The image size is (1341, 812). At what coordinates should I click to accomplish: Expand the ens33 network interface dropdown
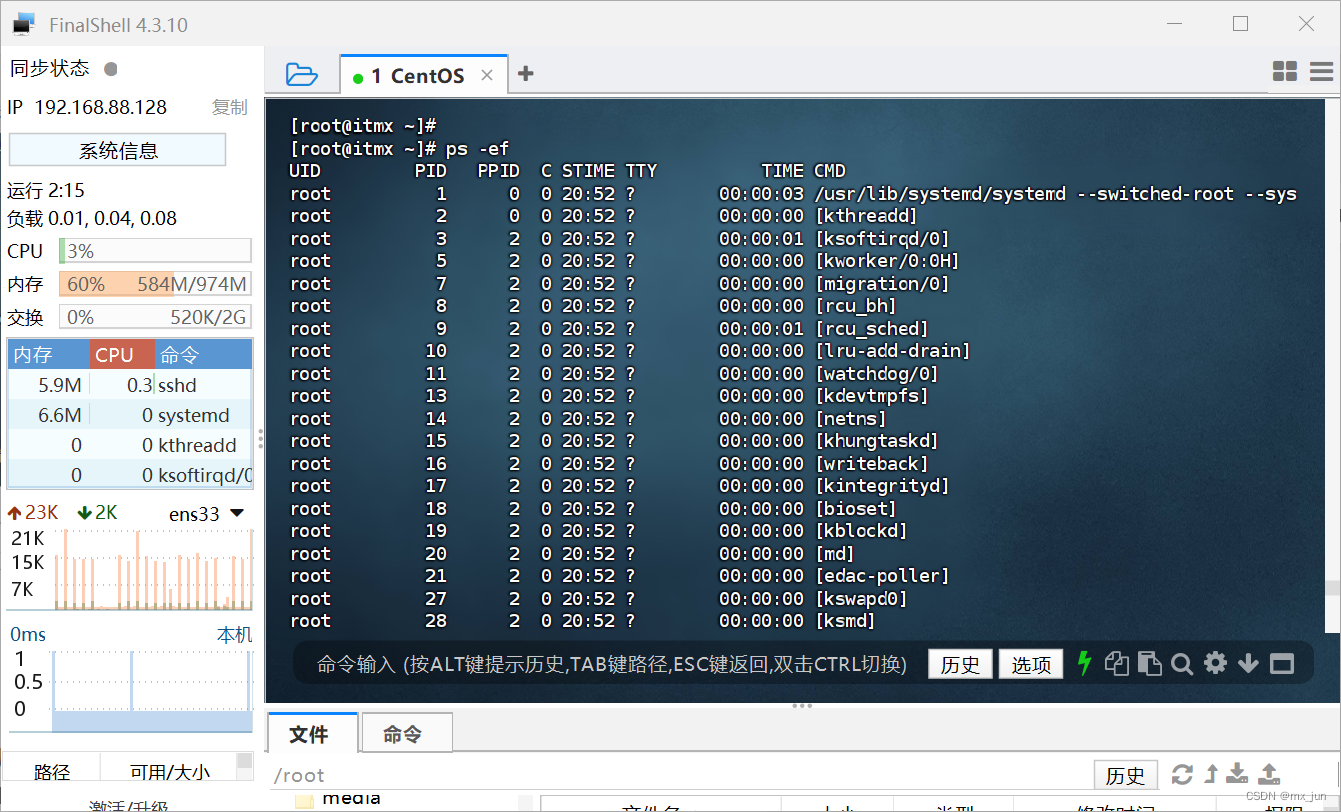point(237,511)
